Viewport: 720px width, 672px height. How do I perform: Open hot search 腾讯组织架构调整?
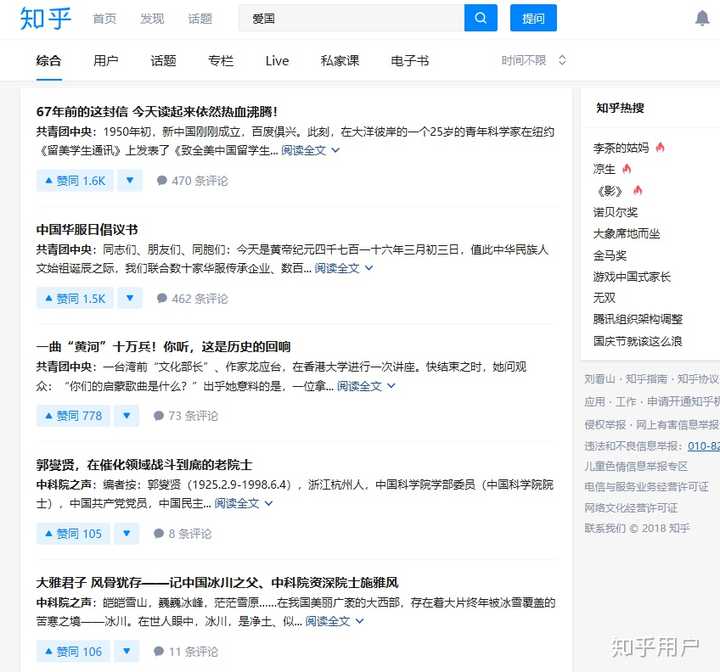tap(637, 319)
